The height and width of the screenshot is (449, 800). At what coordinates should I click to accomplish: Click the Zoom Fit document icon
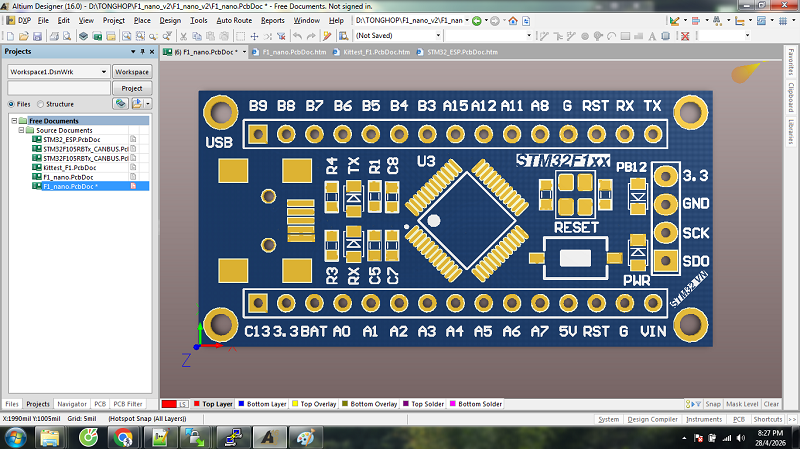(x=126, y=36)
